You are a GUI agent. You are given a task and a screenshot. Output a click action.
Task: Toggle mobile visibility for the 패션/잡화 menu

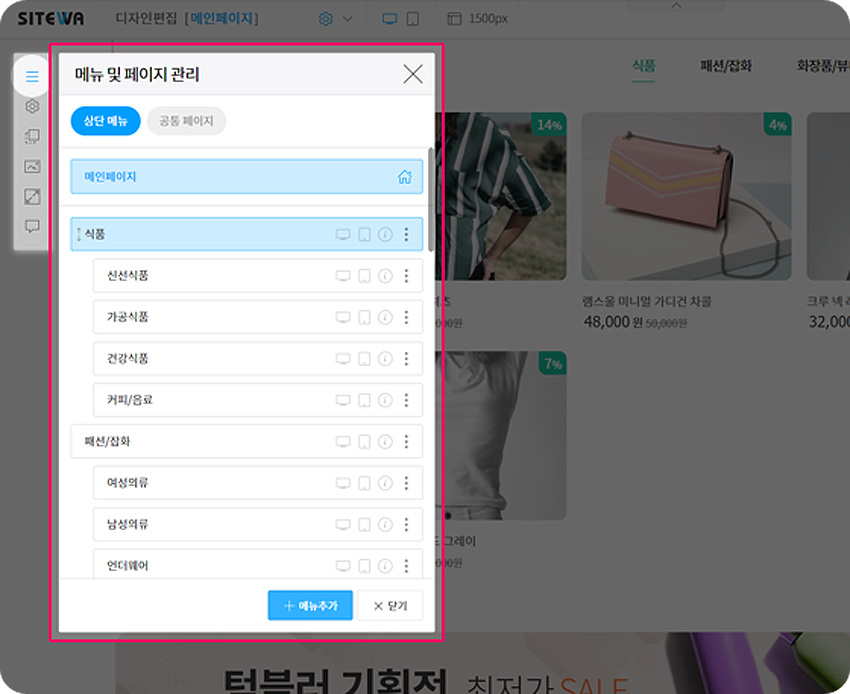coord(364,441)
